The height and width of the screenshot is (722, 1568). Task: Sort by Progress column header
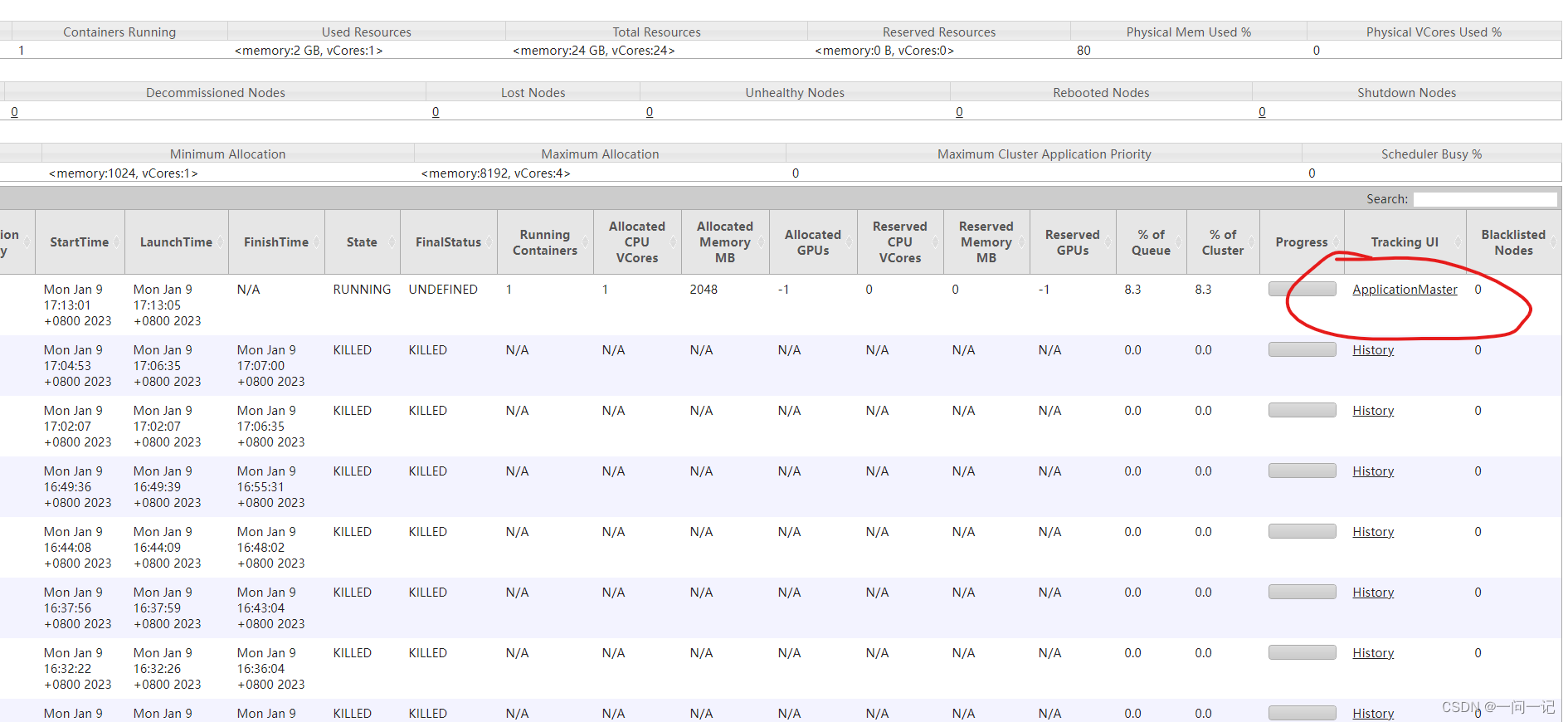(x=1302, y=242)
